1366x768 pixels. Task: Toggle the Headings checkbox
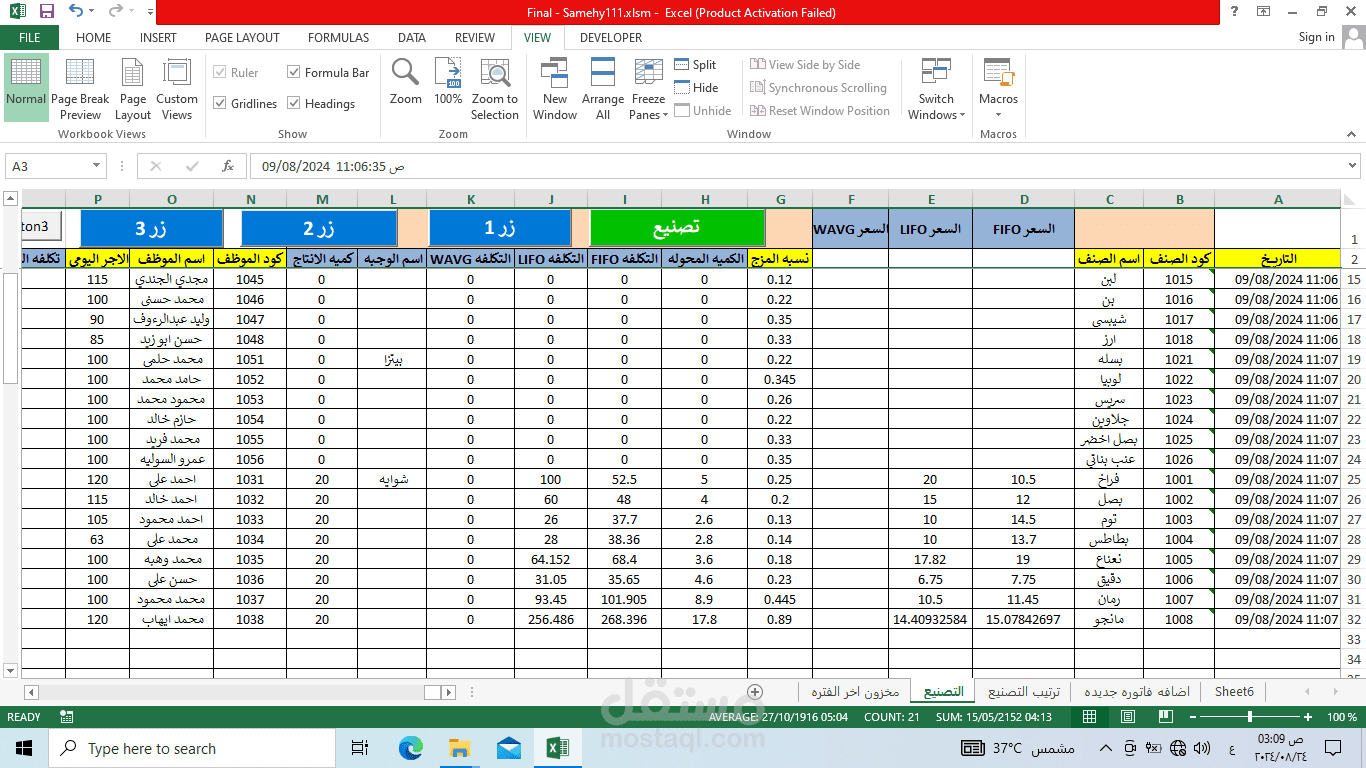[294, 103]
